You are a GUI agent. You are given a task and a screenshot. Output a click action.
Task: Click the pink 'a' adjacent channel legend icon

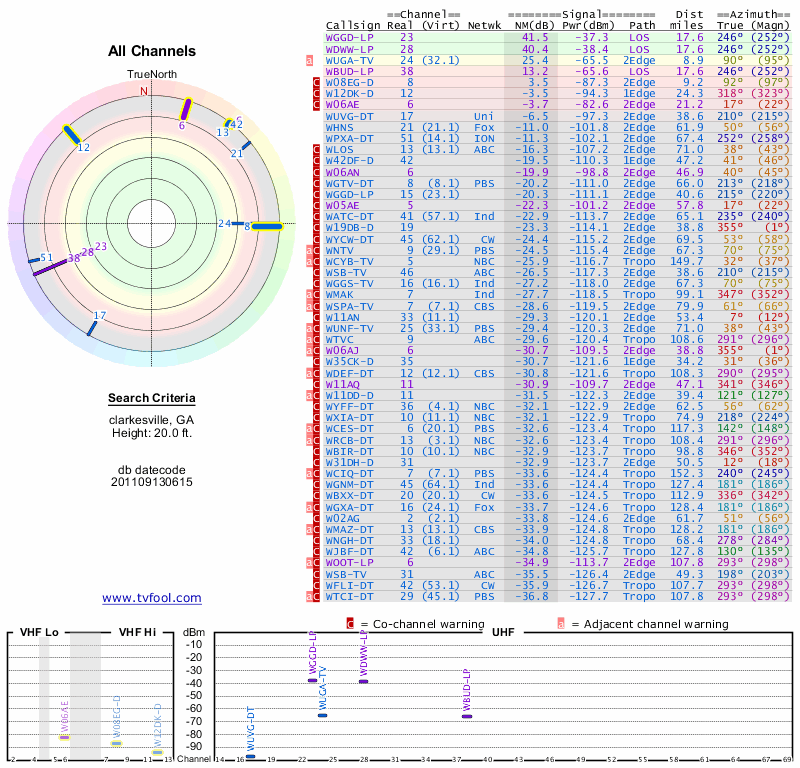(561, 624)
